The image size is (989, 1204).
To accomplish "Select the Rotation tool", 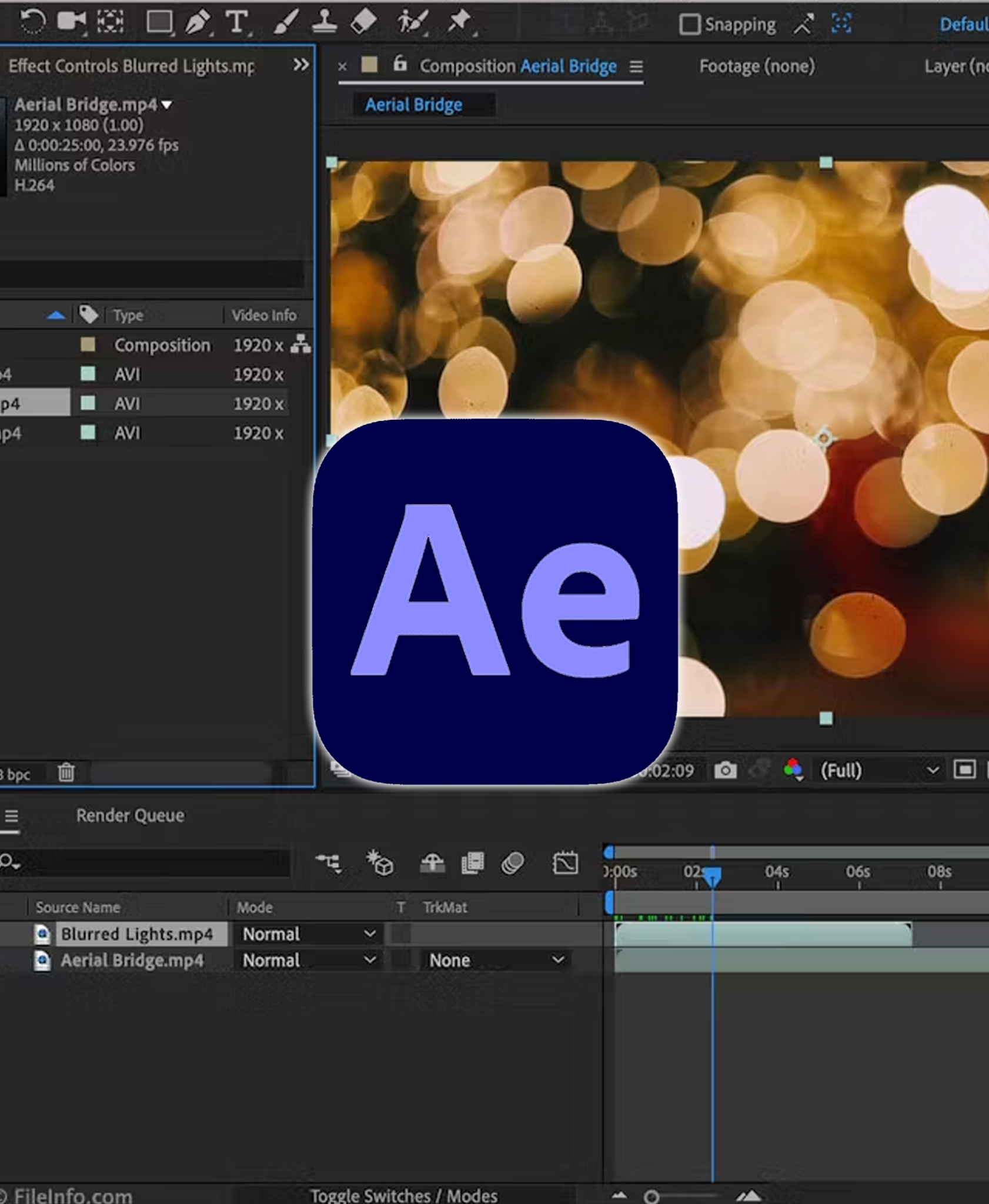I will click(x=32, y=21).
